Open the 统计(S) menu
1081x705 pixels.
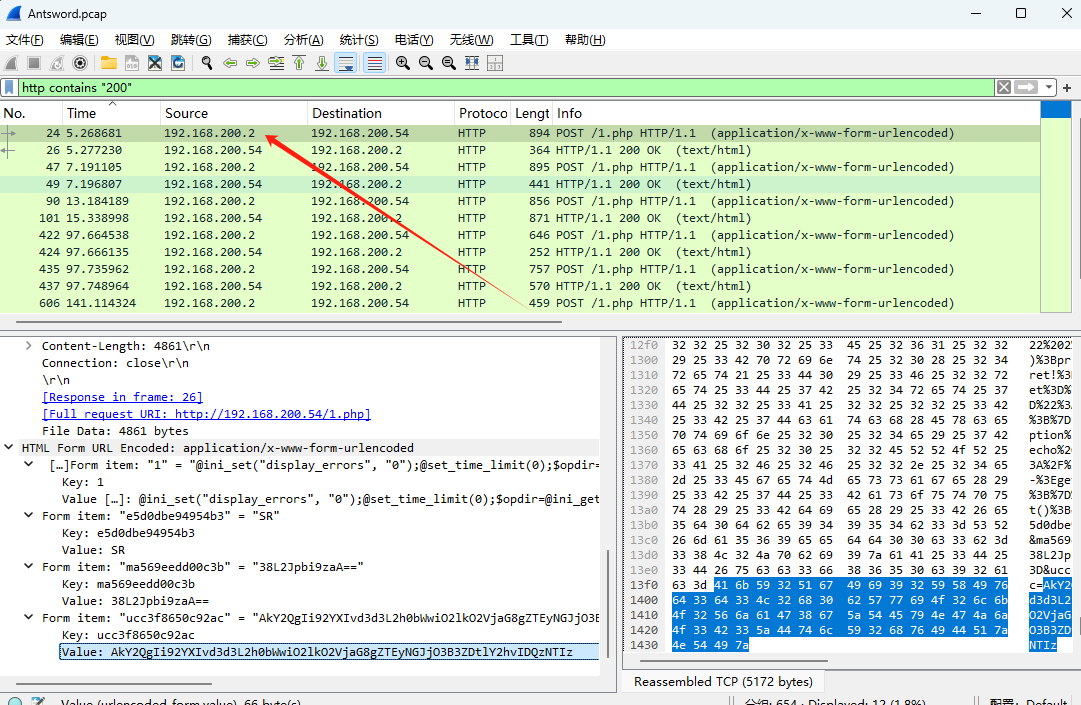tap(359, 40)
